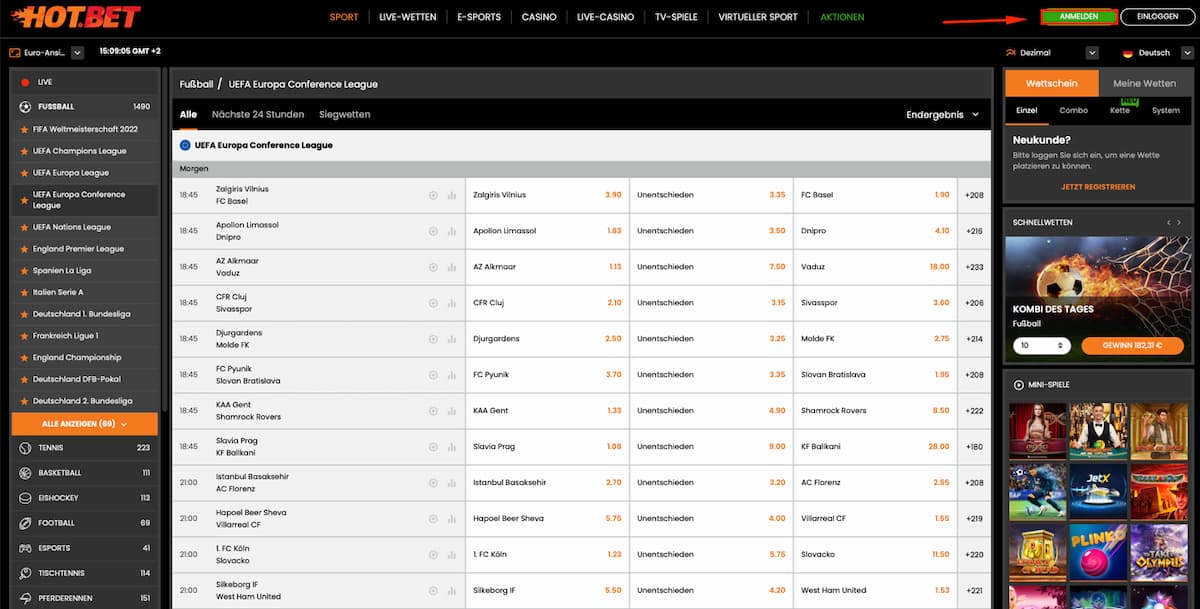Click the gamepad icon beside ESPORTS
1200x609 pixels.
click(25, 548)
